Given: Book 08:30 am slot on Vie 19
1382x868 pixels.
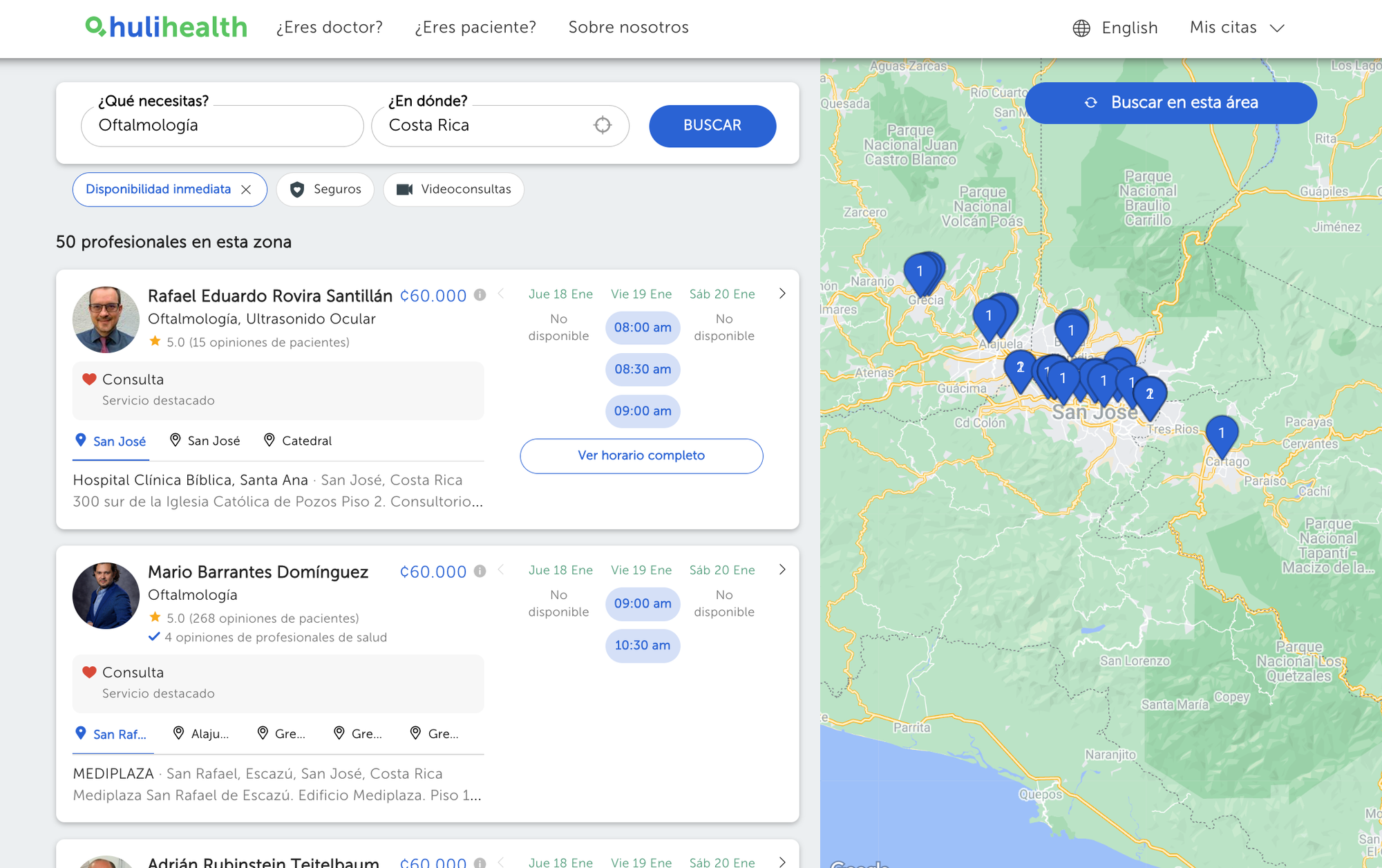Looking at the screenshot, I should [x=643, y=369].
